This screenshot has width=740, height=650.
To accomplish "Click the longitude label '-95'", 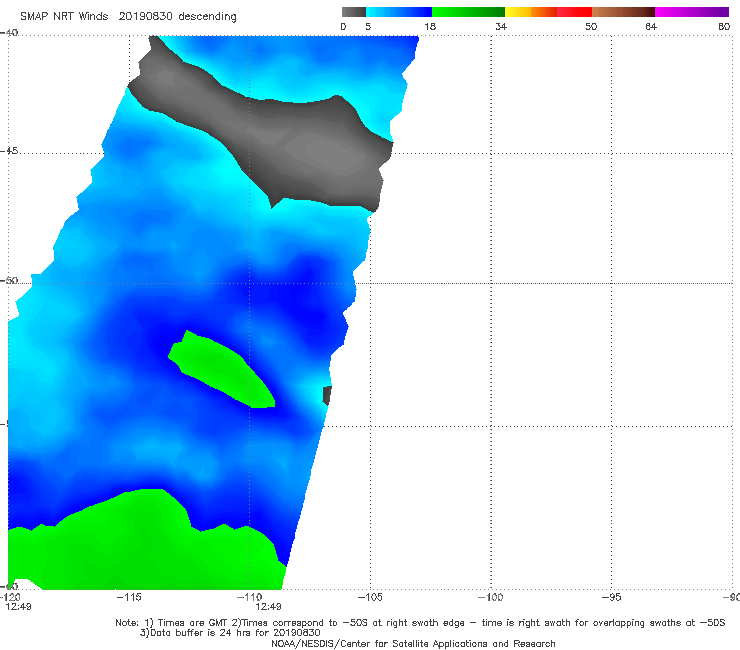I will tap(611, 597).
